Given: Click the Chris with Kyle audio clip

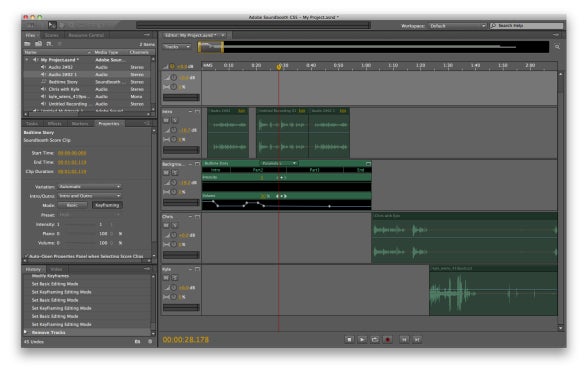Looking at the screenshot, I should click(465, 238).
